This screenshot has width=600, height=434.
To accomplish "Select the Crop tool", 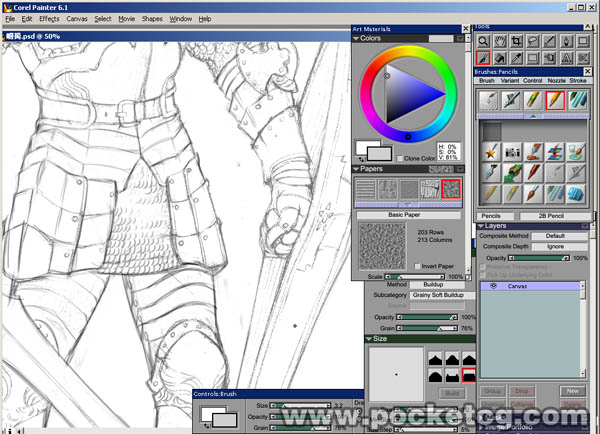I will point(517,41).
